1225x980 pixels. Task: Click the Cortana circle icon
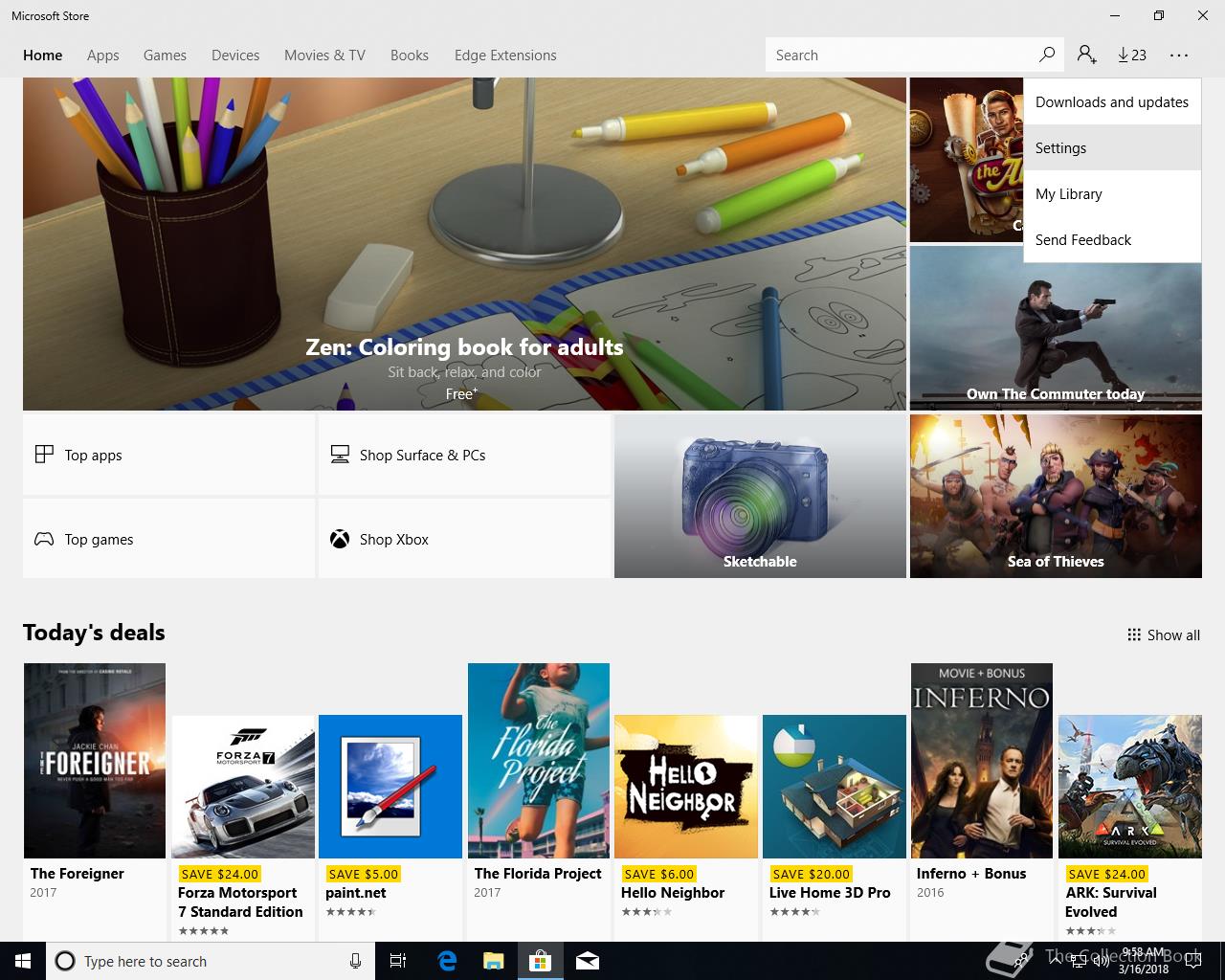click(65, 961)
